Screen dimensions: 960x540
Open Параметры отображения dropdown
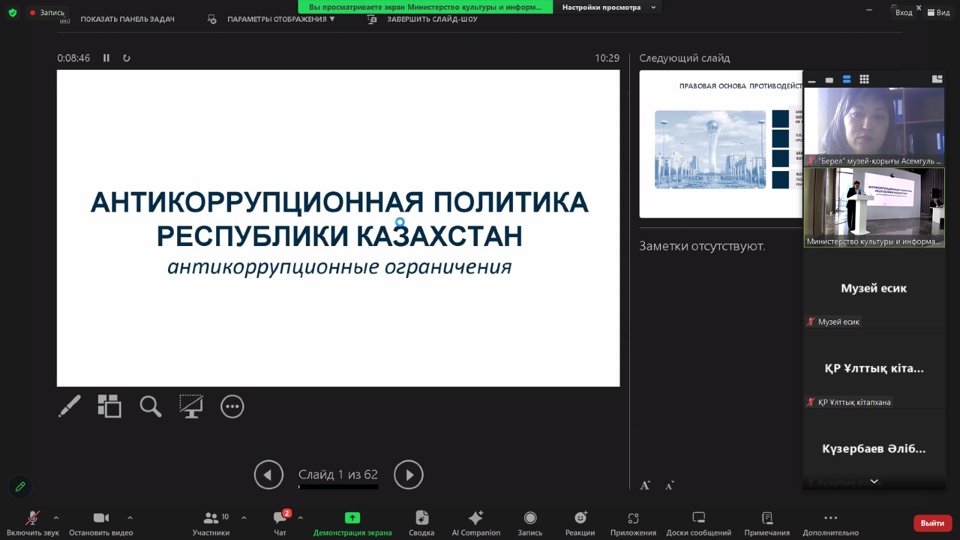[280, 19]
